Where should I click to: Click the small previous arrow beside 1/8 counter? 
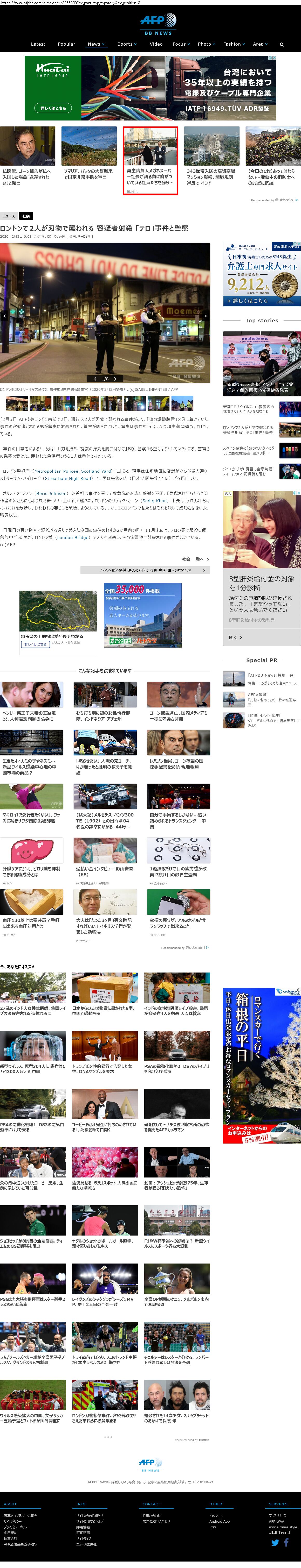coord(95,379)
